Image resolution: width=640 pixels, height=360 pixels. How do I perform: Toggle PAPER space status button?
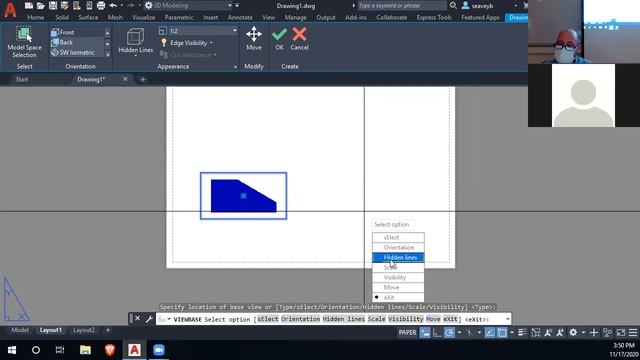click(x=407, y=333)
